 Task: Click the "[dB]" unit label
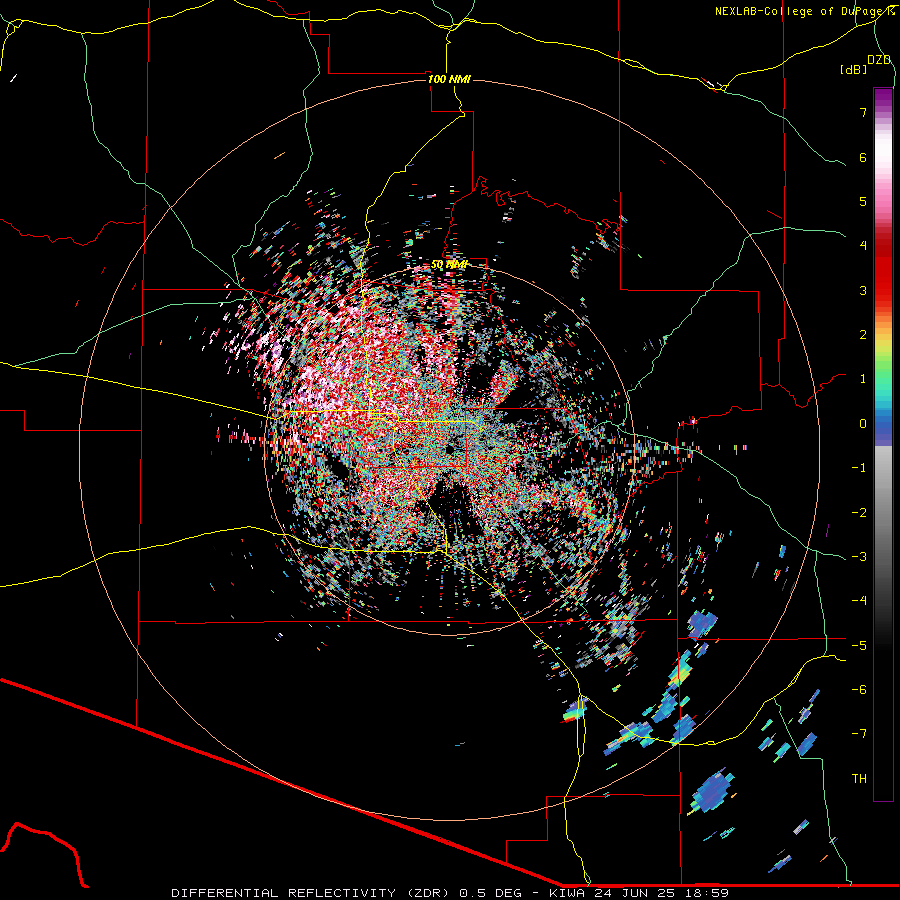click(854, 69)
